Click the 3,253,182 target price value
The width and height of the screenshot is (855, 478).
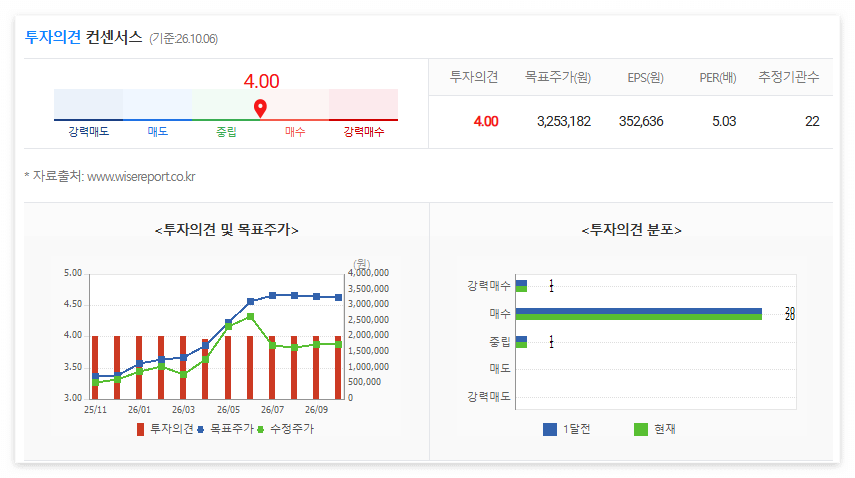(x=564, y=121)
